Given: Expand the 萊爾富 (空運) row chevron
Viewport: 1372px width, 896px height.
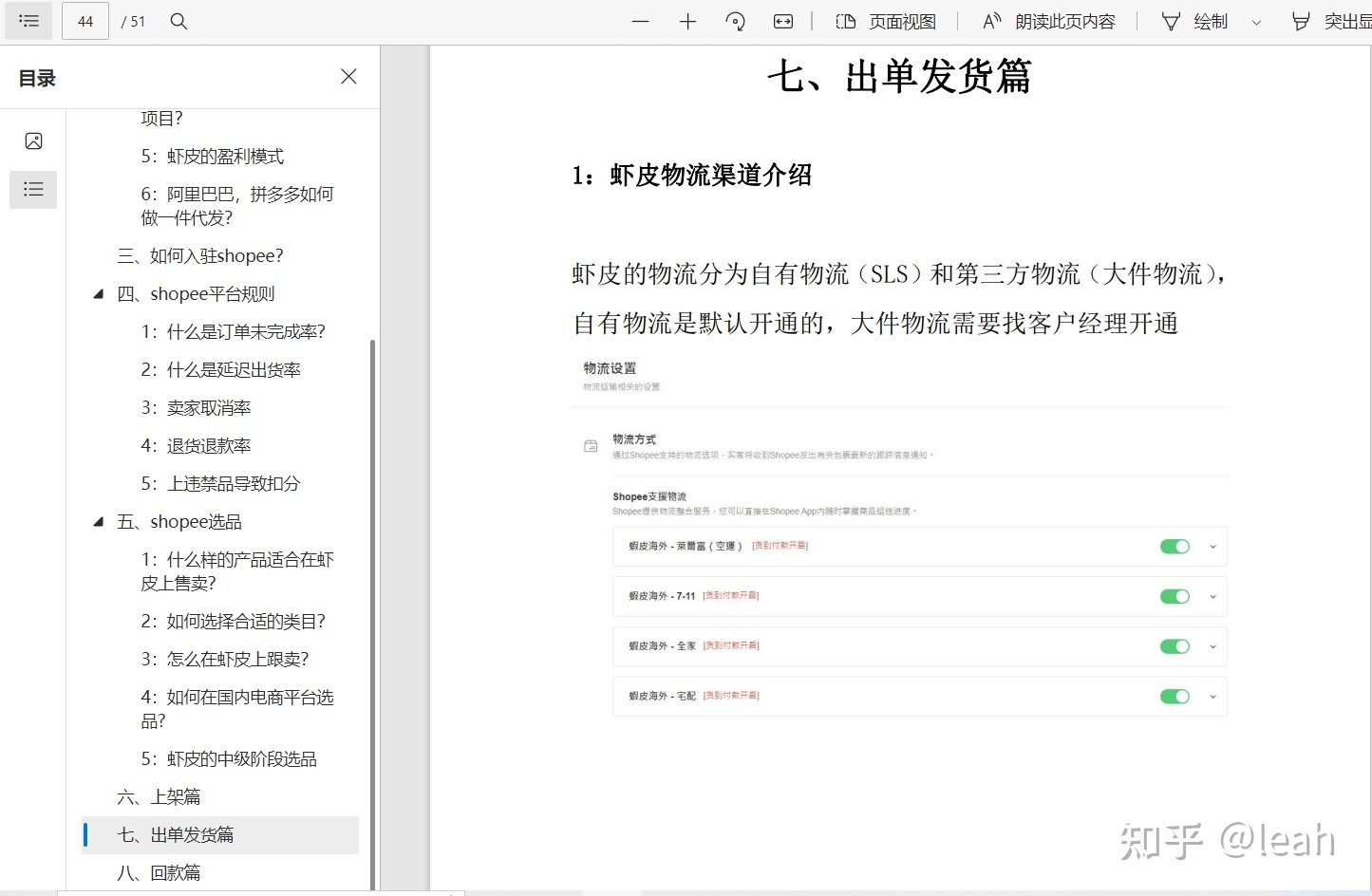Looking at the screenshot, I should [1212, 547].
